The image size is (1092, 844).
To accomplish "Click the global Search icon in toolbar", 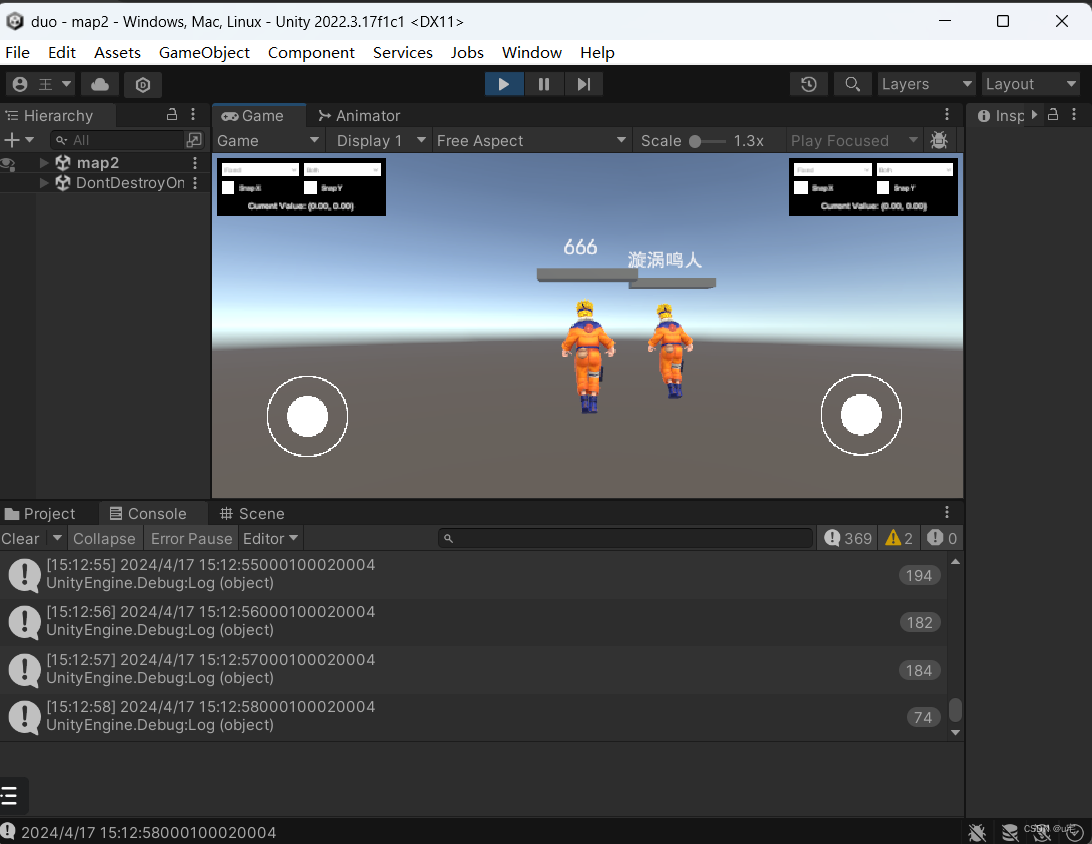I will 852,84.
